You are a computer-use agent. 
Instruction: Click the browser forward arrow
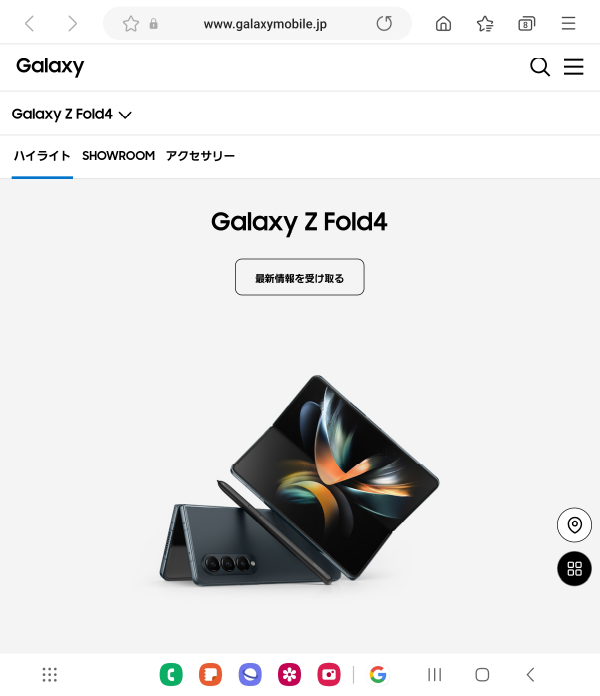coord(72,24)
